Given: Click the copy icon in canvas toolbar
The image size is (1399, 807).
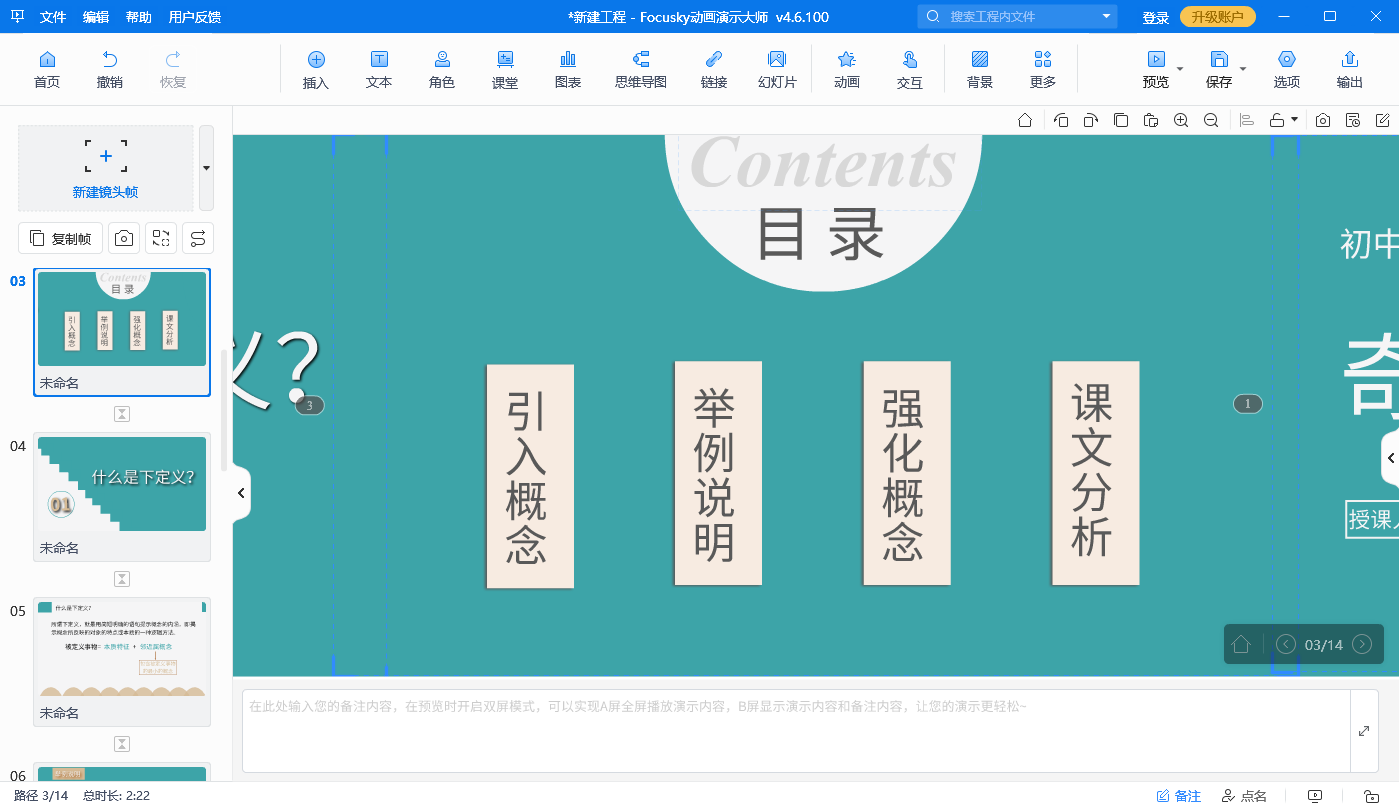Looking at the screenshot, I should pos(1121,120).
